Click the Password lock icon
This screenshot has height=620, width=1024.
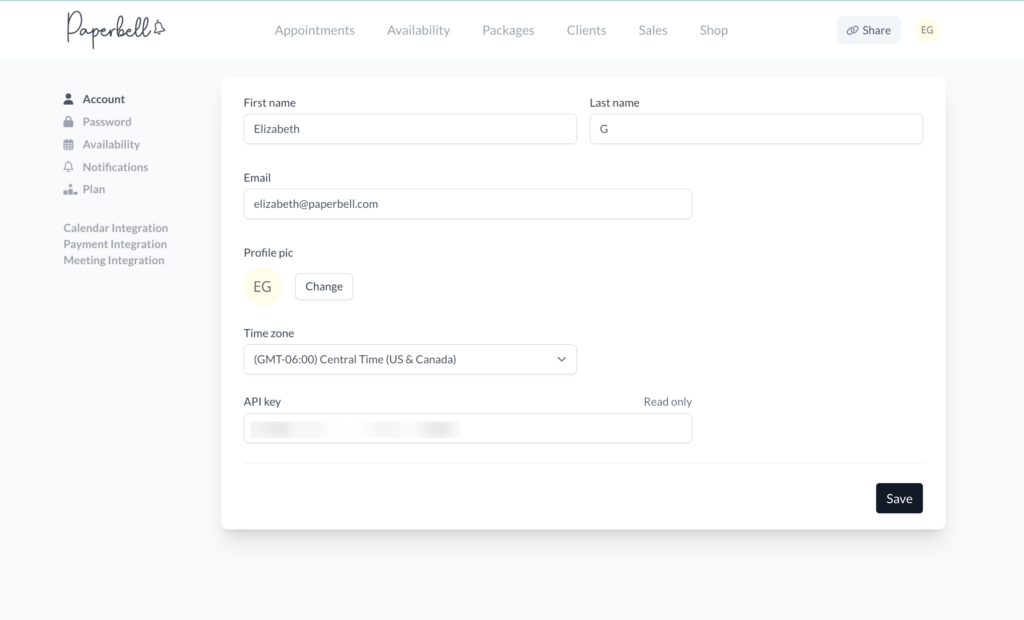pos(69,122)
